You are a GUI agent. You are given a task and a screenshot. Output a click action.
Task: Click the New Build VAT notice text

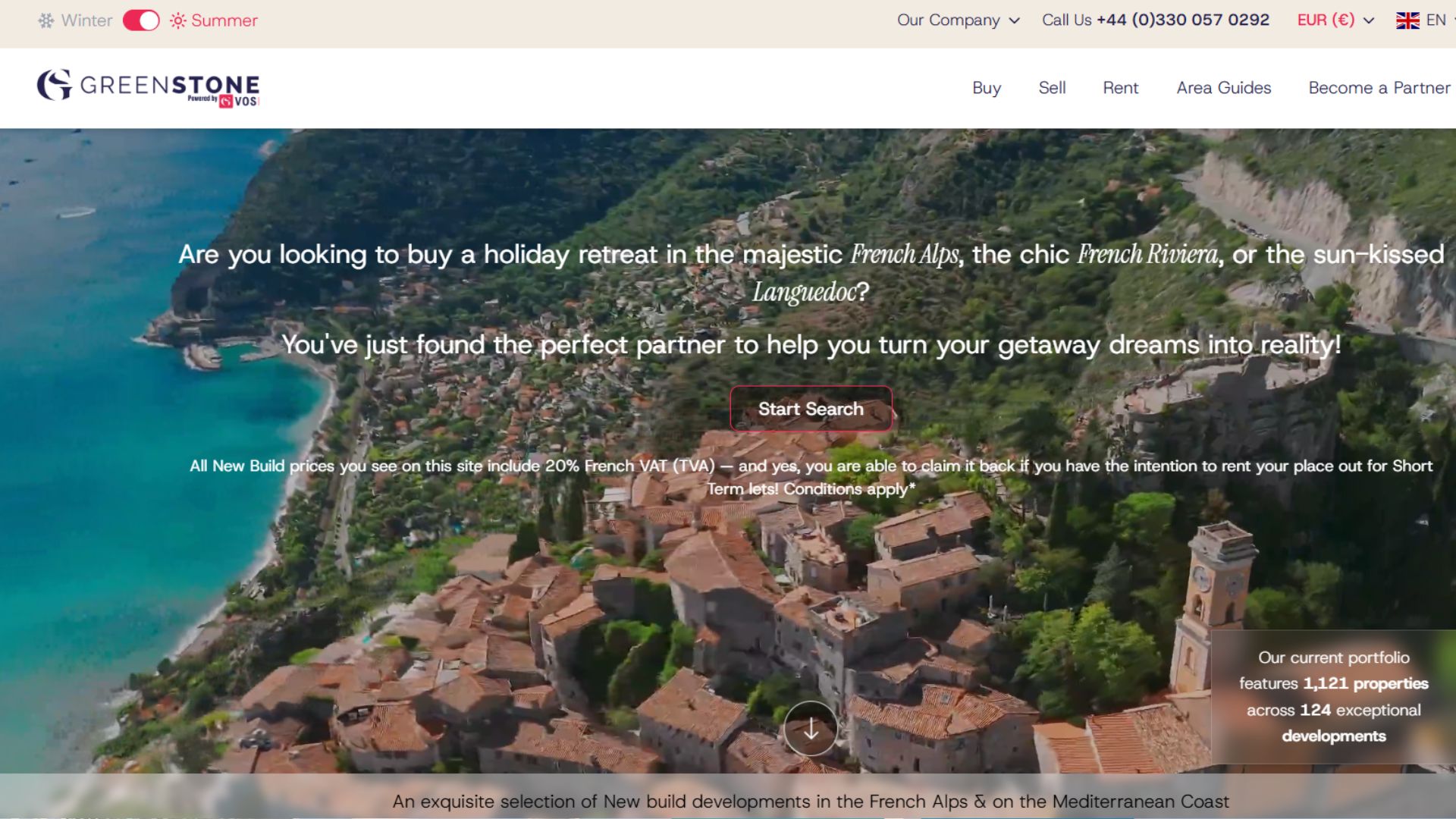[x=811, y=477]
